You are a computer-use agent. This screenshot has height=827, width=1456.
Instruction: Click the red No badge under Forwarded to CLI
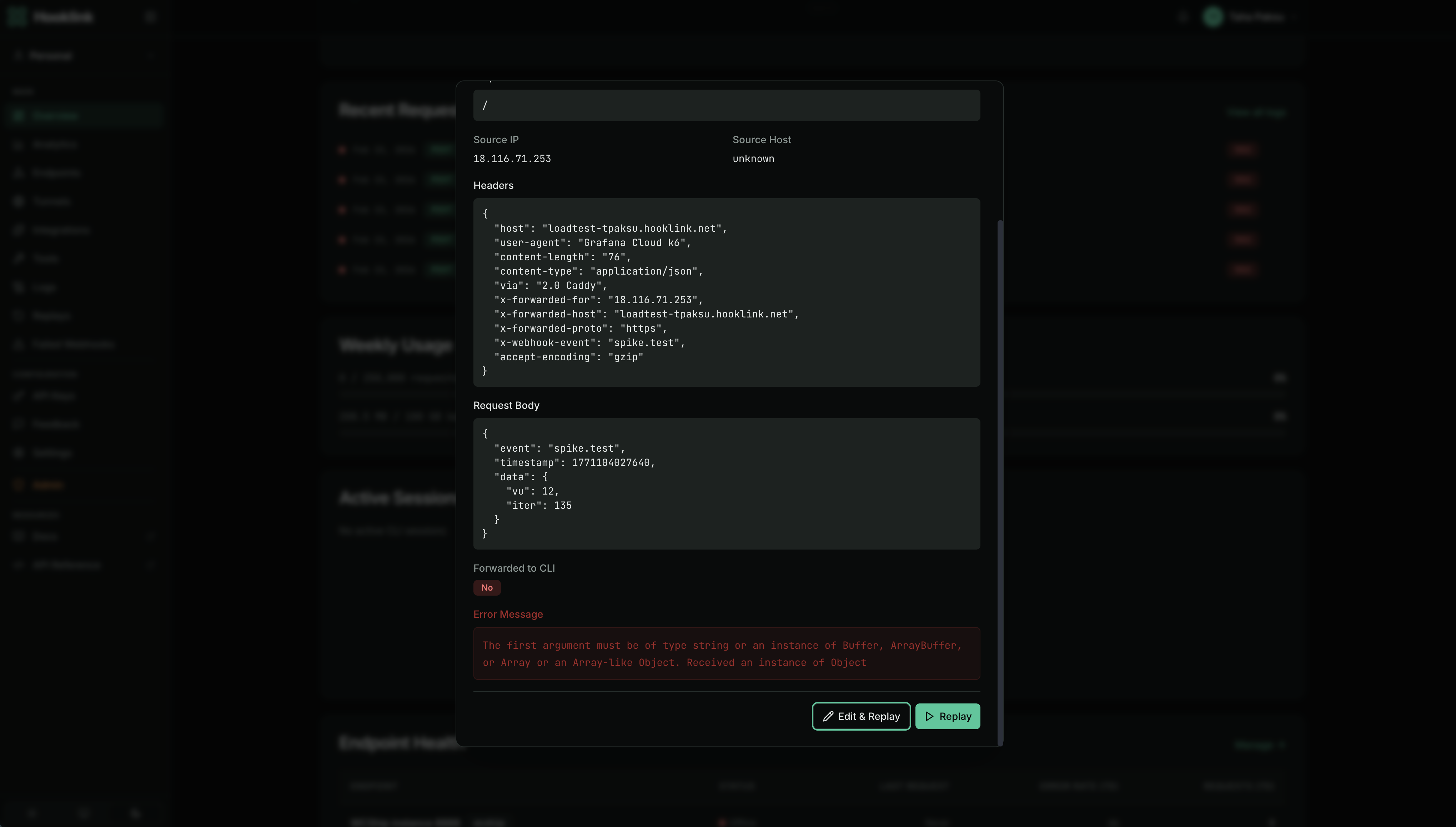[487, 588]
